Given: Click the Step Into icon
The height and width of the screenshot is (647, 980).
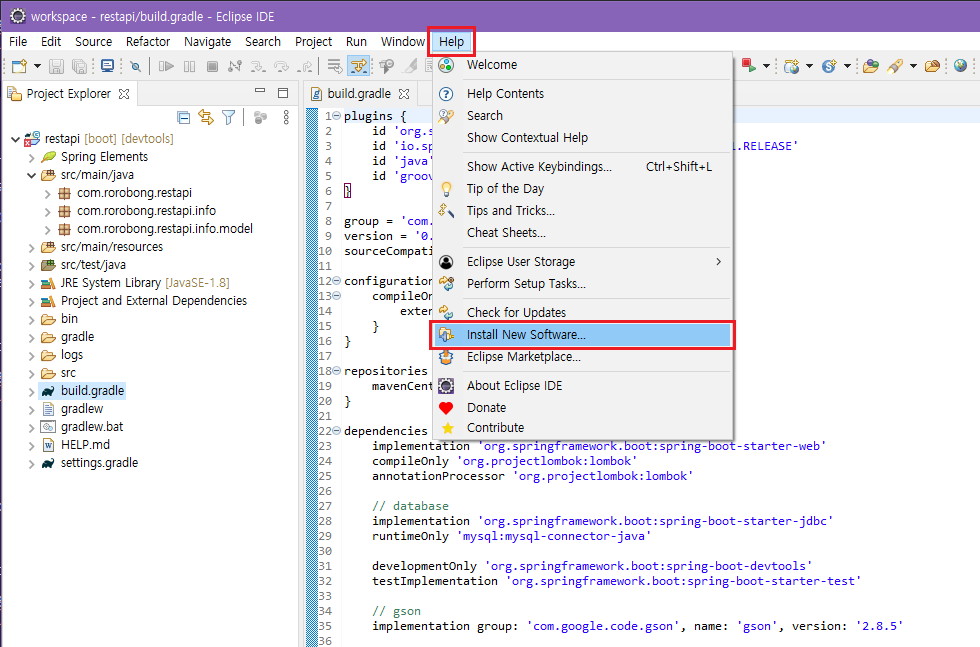Looking at the screenshot, I should 258,66.
